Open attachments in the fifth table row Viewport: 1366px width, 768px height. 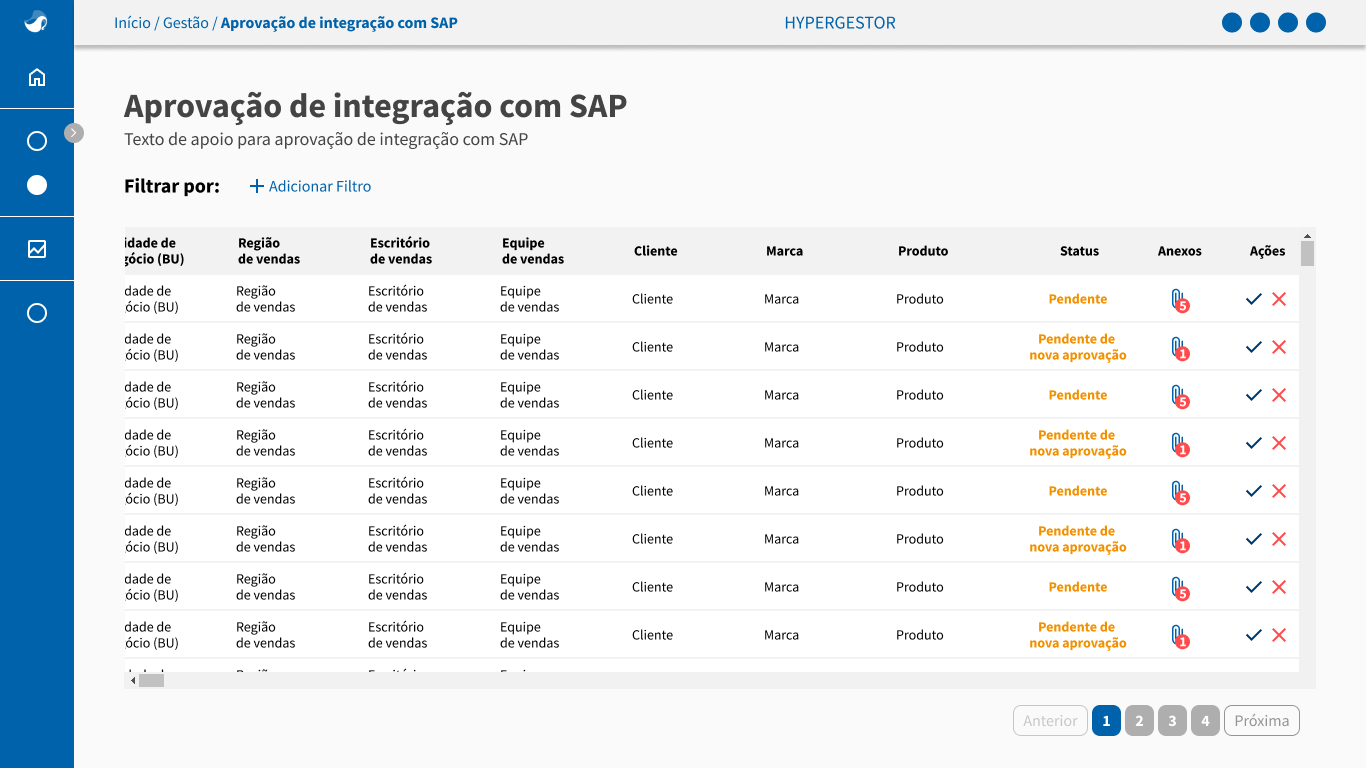[1179, 492]
